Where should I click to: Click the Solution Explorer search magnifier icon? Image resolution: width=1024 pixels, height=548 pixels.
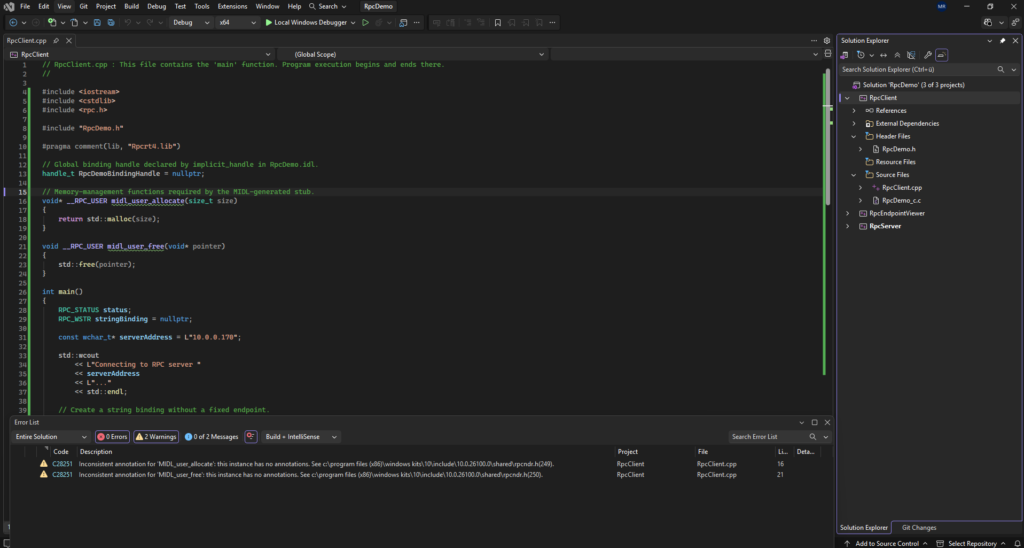(x=1000, y=69)
